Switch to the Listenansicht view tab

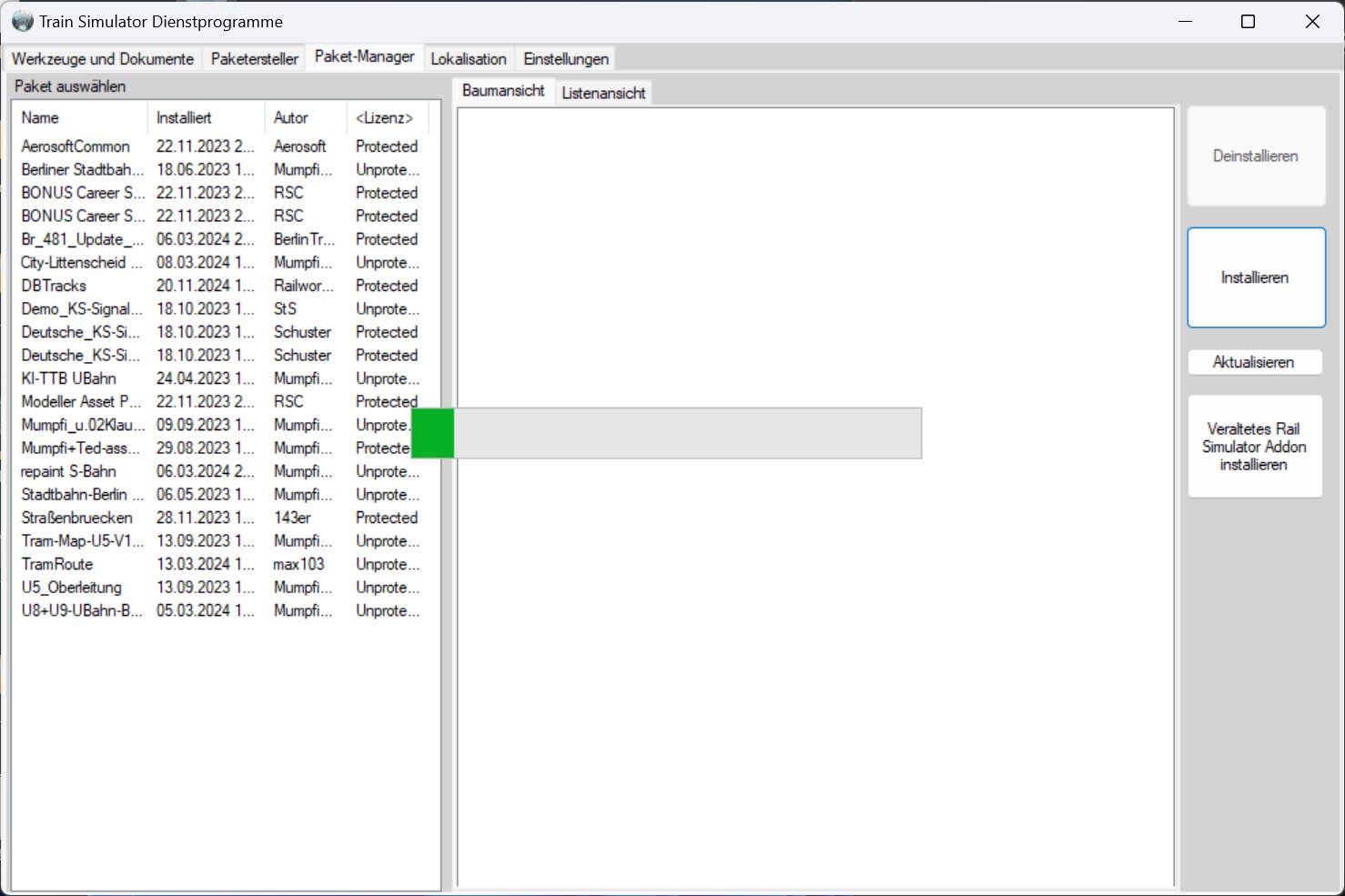point(603,93)
